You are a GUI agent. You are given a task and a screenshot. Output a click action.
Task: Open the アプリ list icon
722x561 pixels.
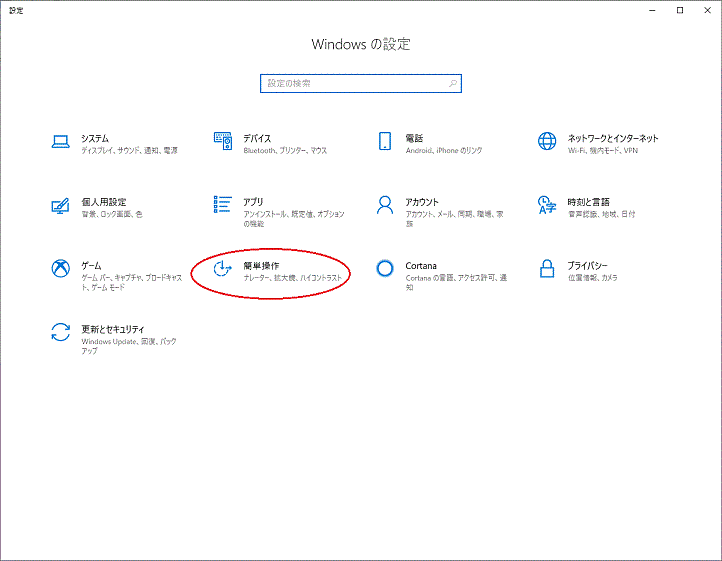pos(222,205)
